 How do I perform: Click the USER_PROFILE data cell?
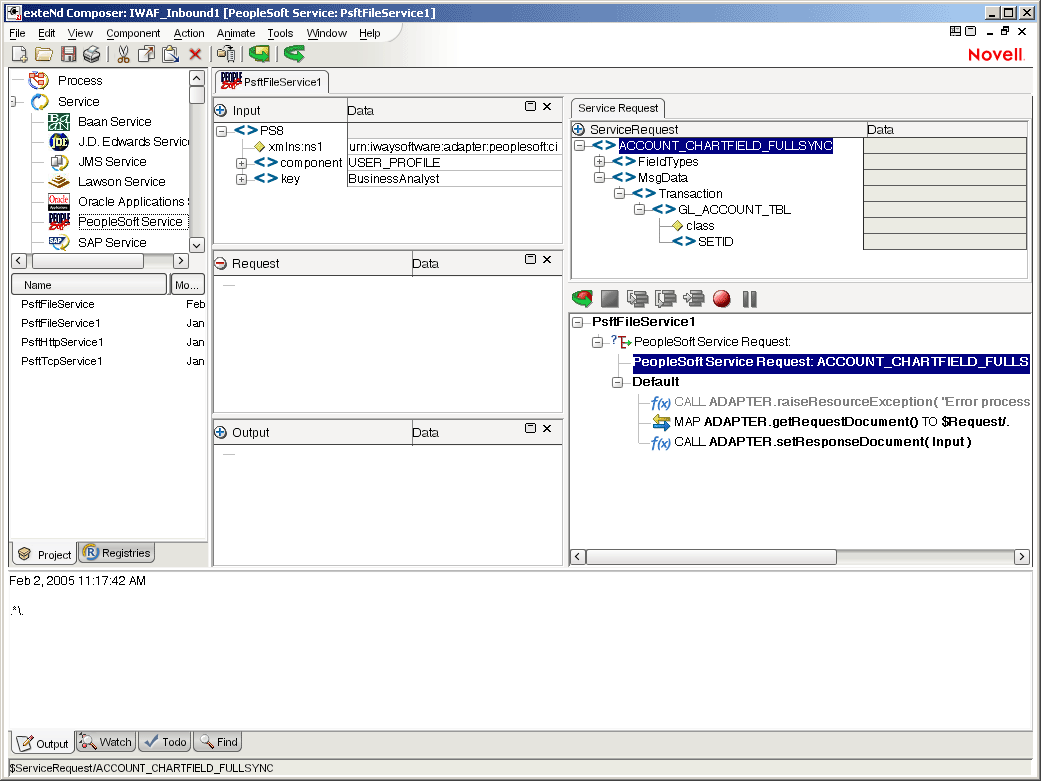tap(454, 163)
